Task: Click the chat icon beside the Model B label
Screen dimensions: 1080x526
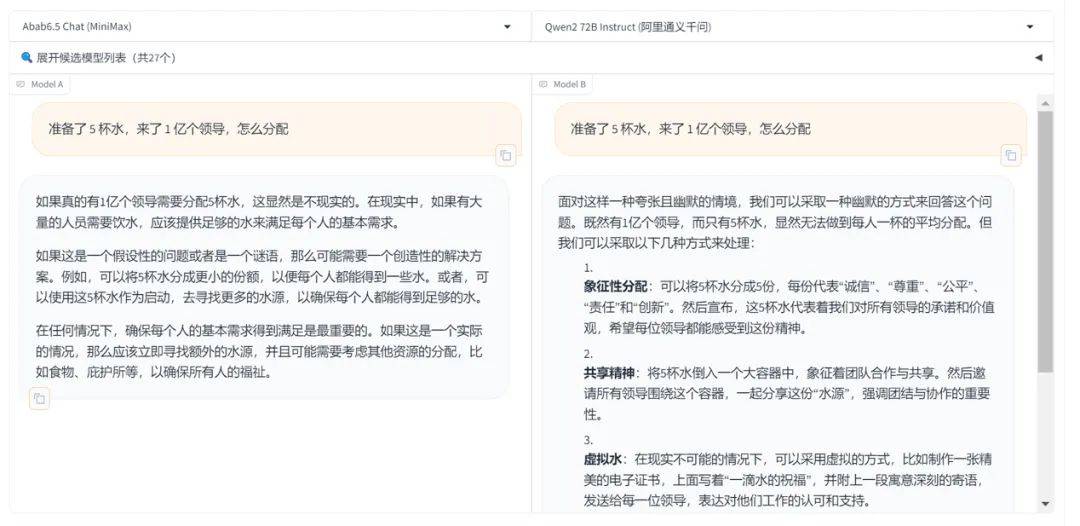Action: click(543, 84)
